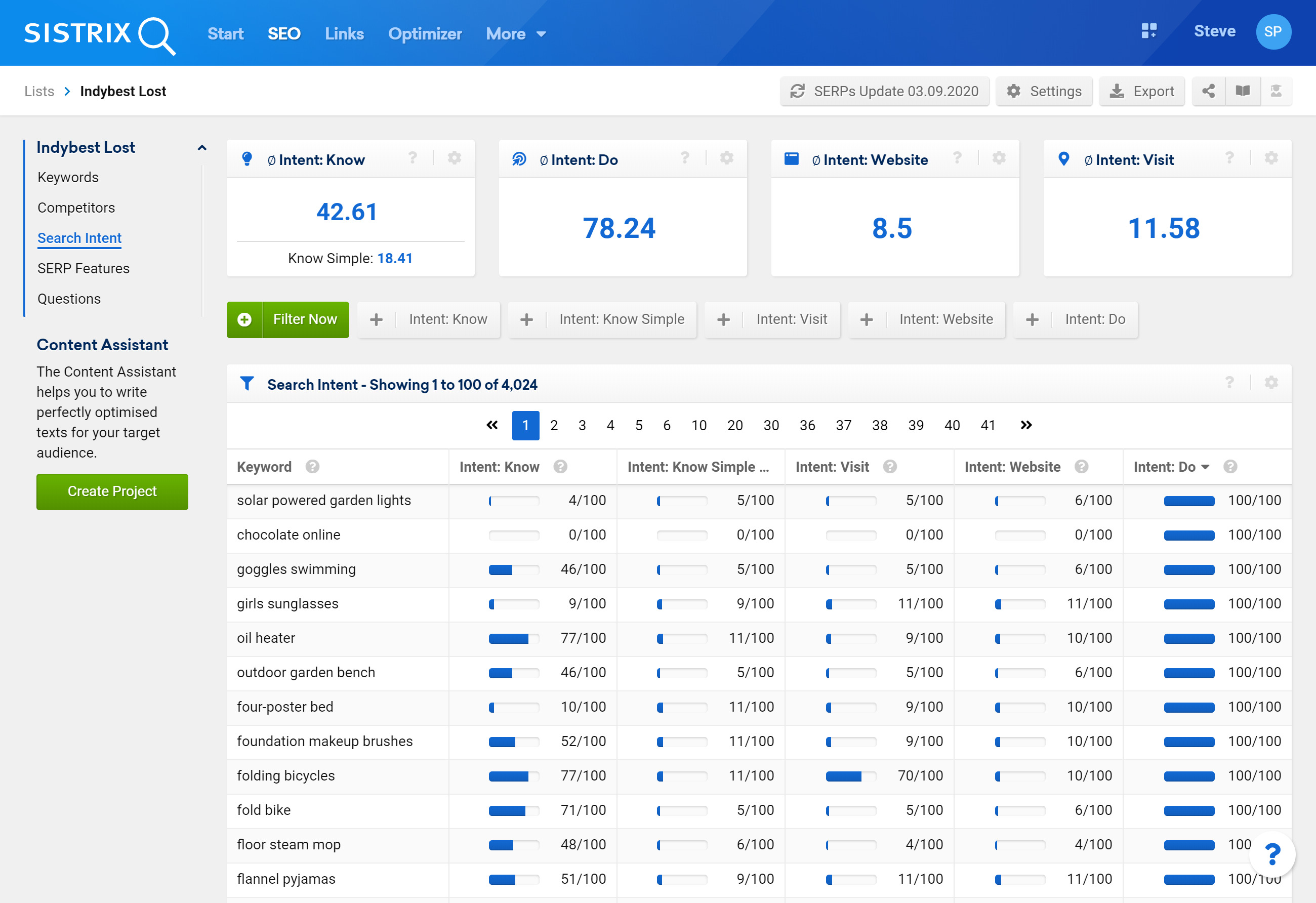Click keyword flannel pyjamas
Image resolution: width=1316 pixels, height=903 pixels.
click(x=286, y=879)
